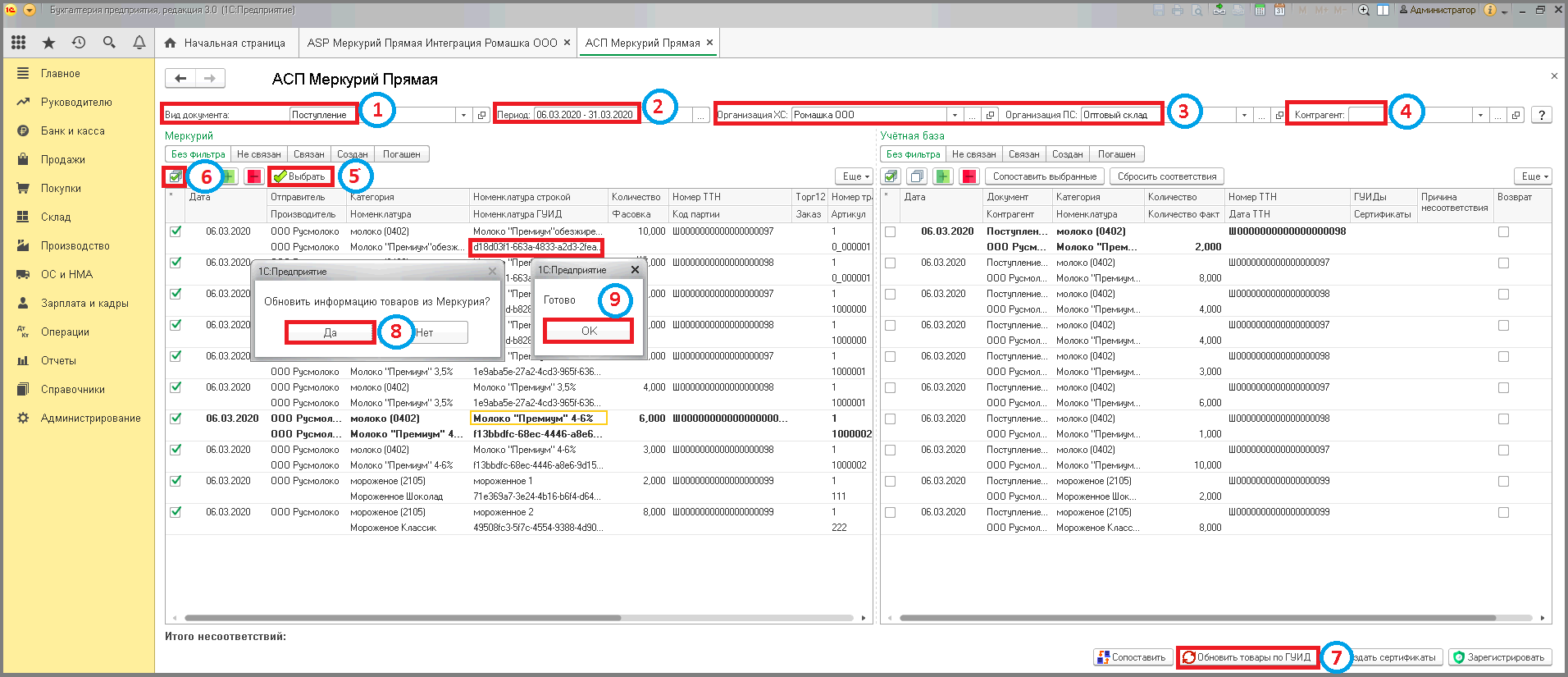Click the Выбрать button
Screen dimensions: 1568x677
pyautogui.click(x=301, y=176)
